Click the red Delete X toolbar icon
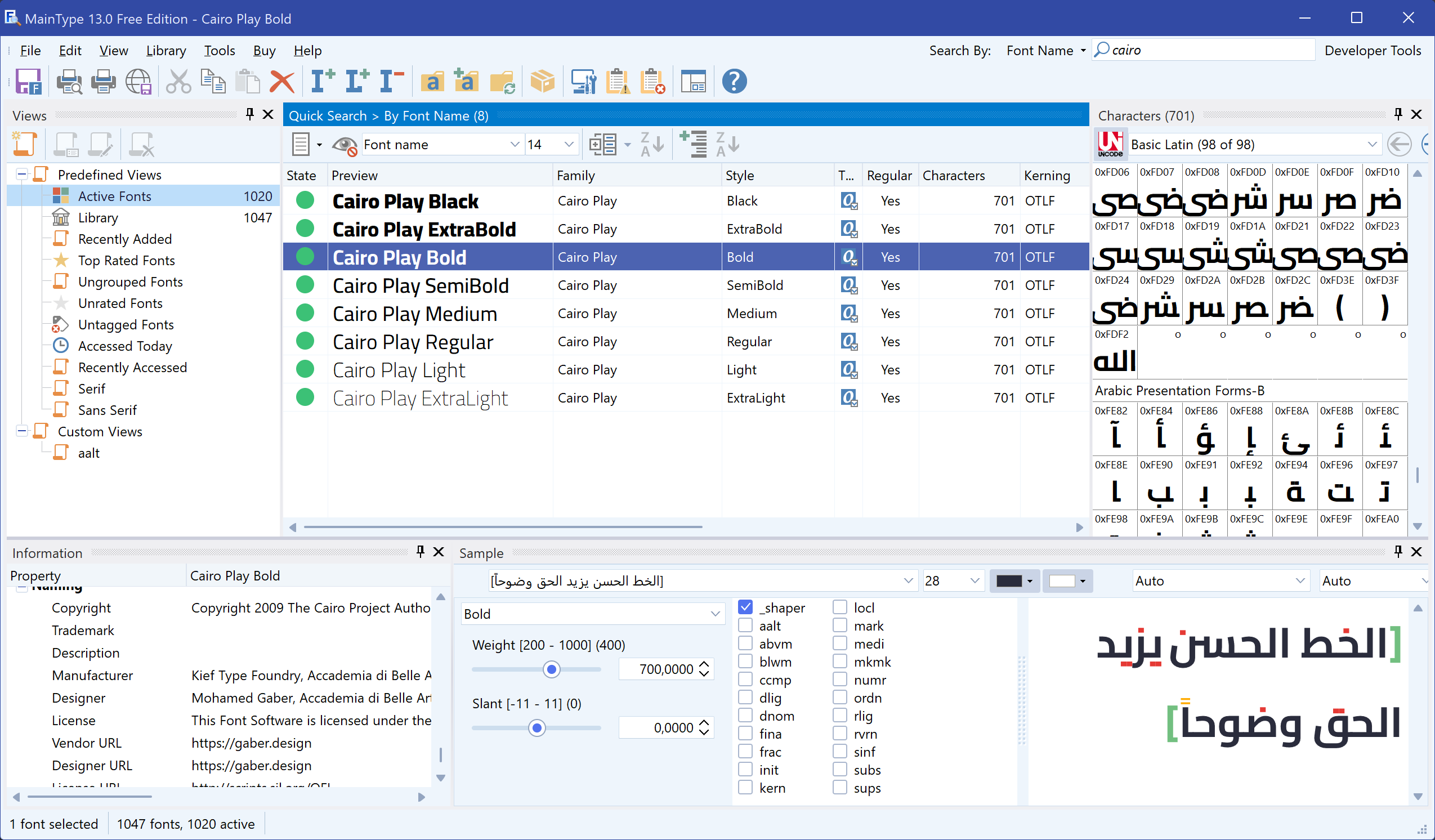 click(282, 81)
